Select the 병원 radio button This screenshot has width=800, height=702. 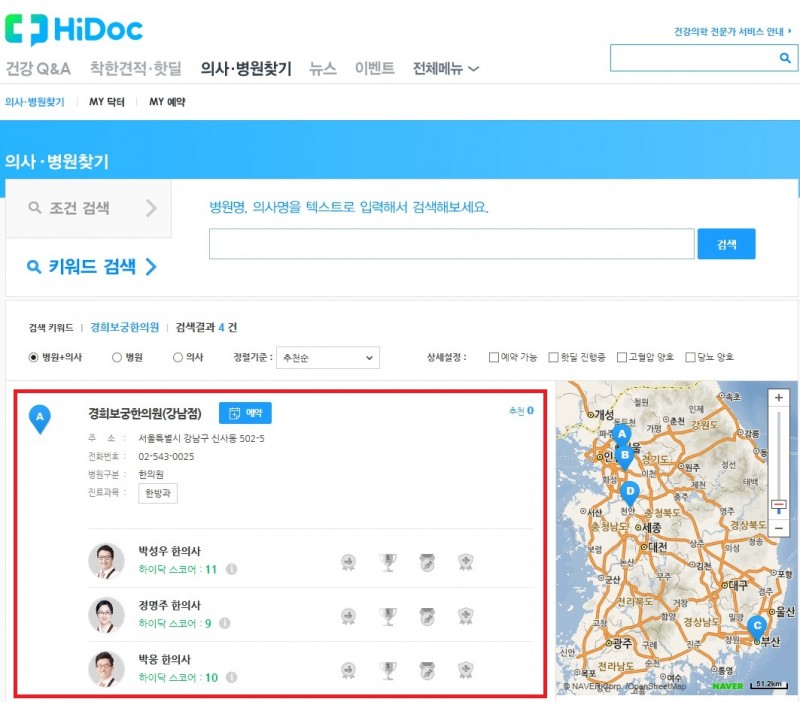117,357
